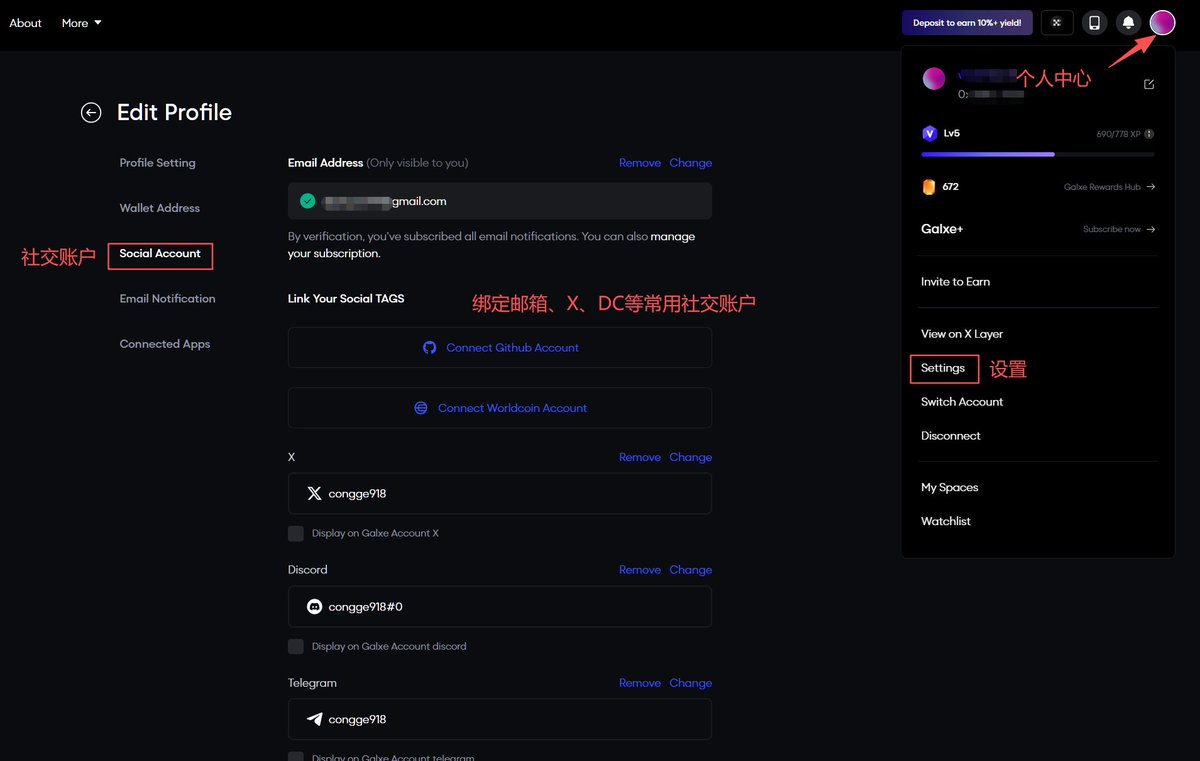Open Galxe Rewards Hub link
This screenshot has height=761, width=1200.
point(1109,187)
